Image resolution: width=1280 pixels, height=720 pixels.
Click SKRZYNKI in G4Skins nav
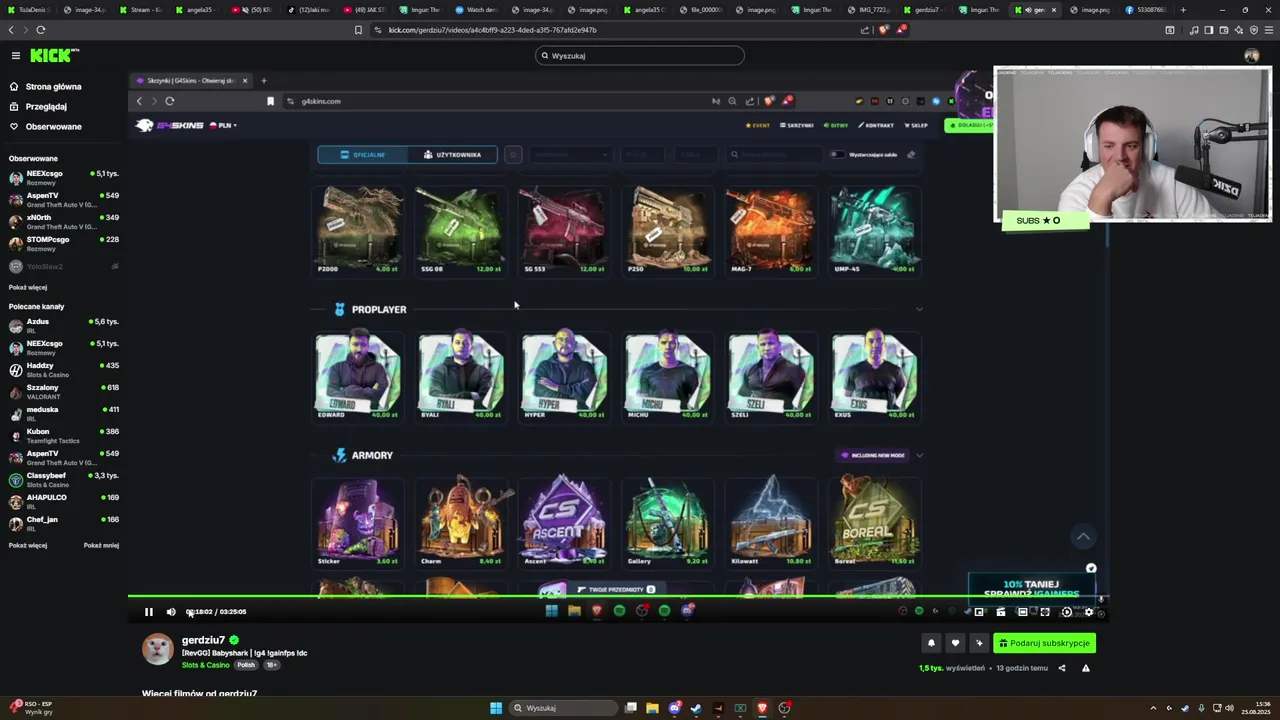tap(797, 126)
